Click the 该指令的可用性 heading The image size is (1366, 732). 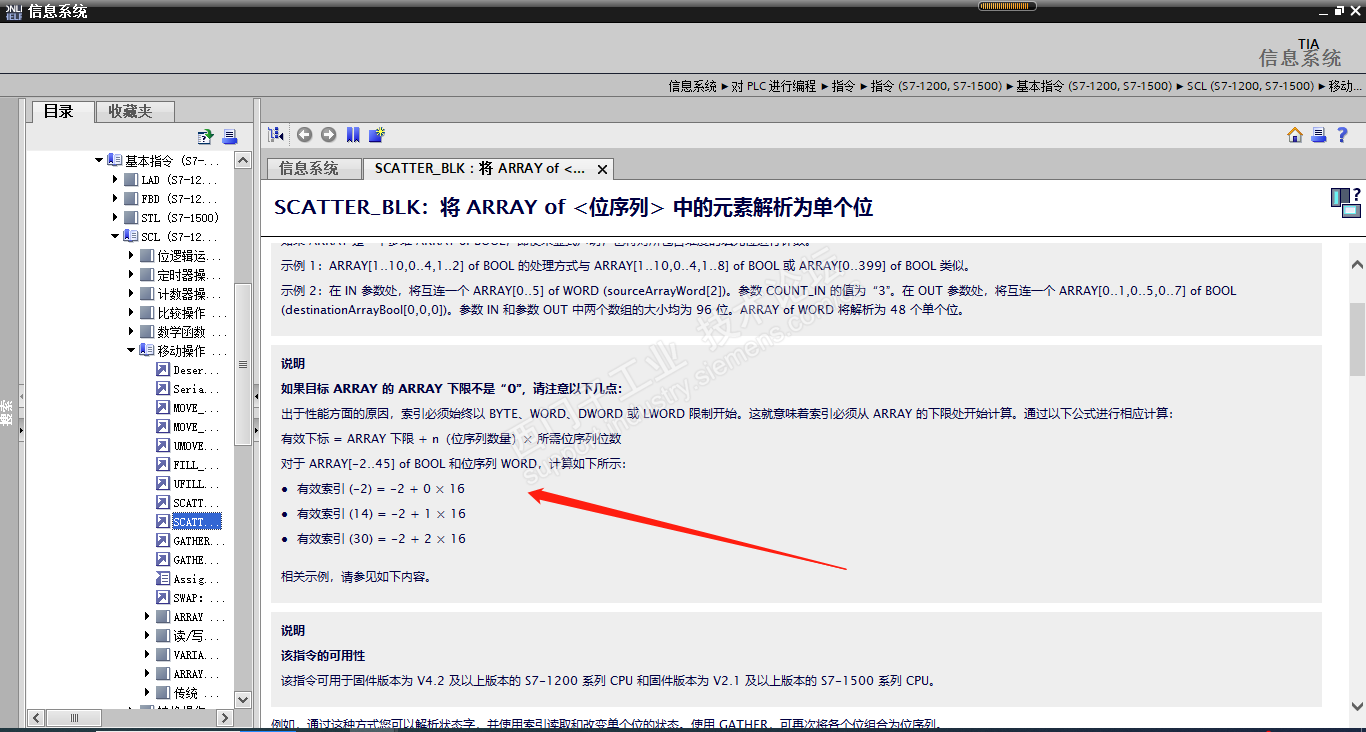click(323, 656)
